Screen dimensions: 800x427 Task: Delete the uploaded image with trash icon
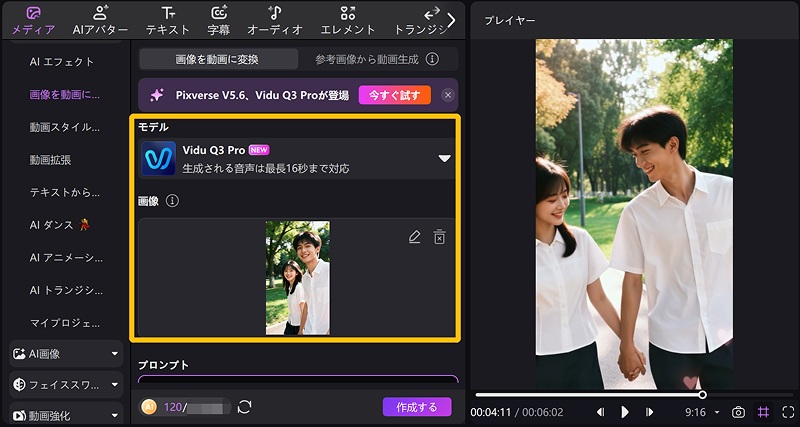tap(439, 237)
